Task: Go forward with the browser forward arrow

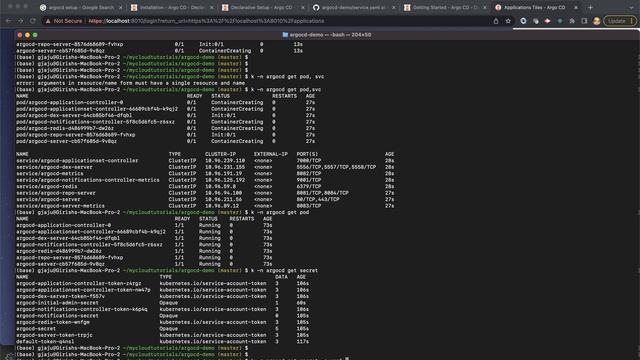Action: (20, 21)
